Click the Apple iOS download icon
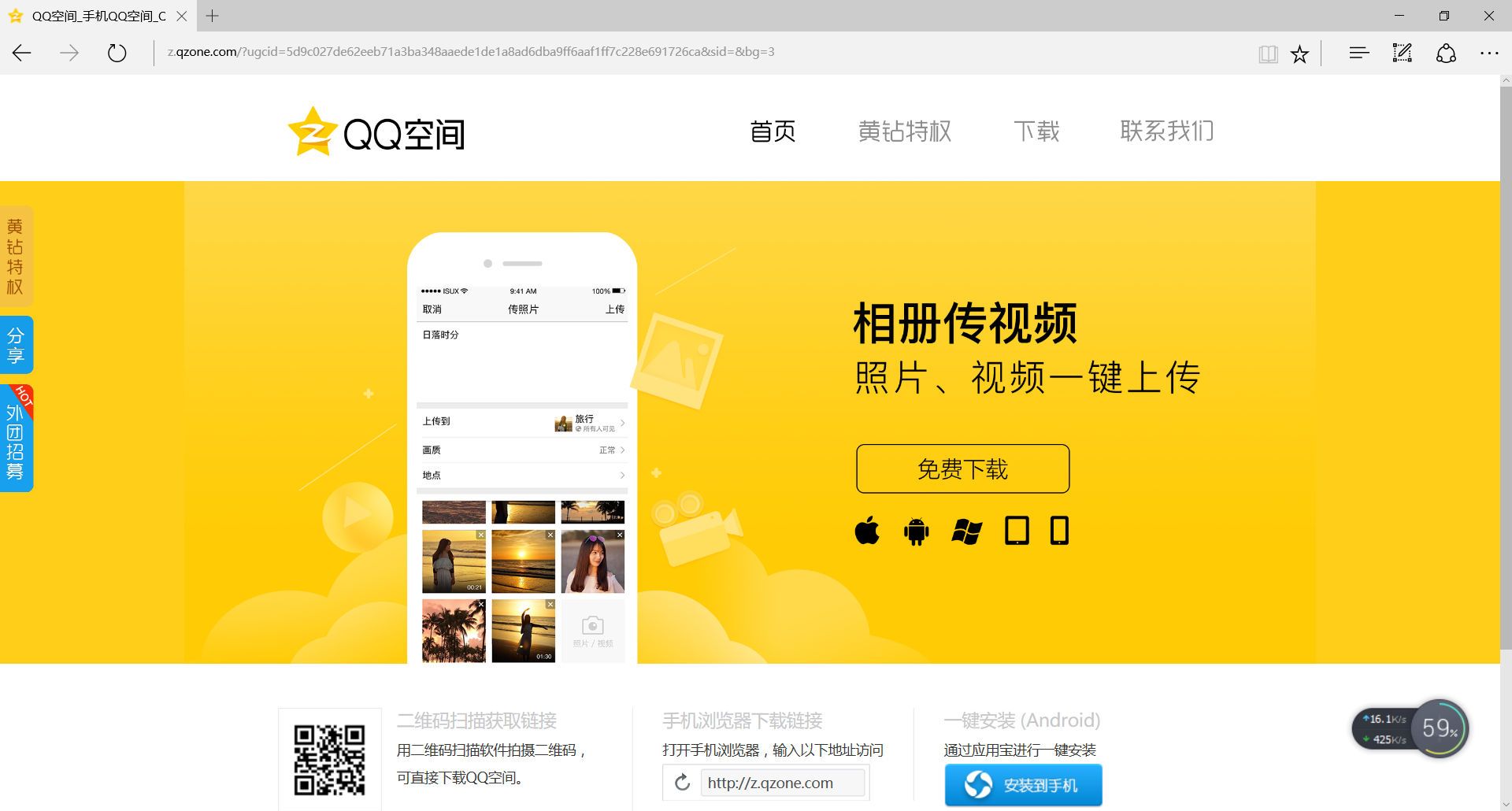The image size is (1512, 811). pos(867,531)
